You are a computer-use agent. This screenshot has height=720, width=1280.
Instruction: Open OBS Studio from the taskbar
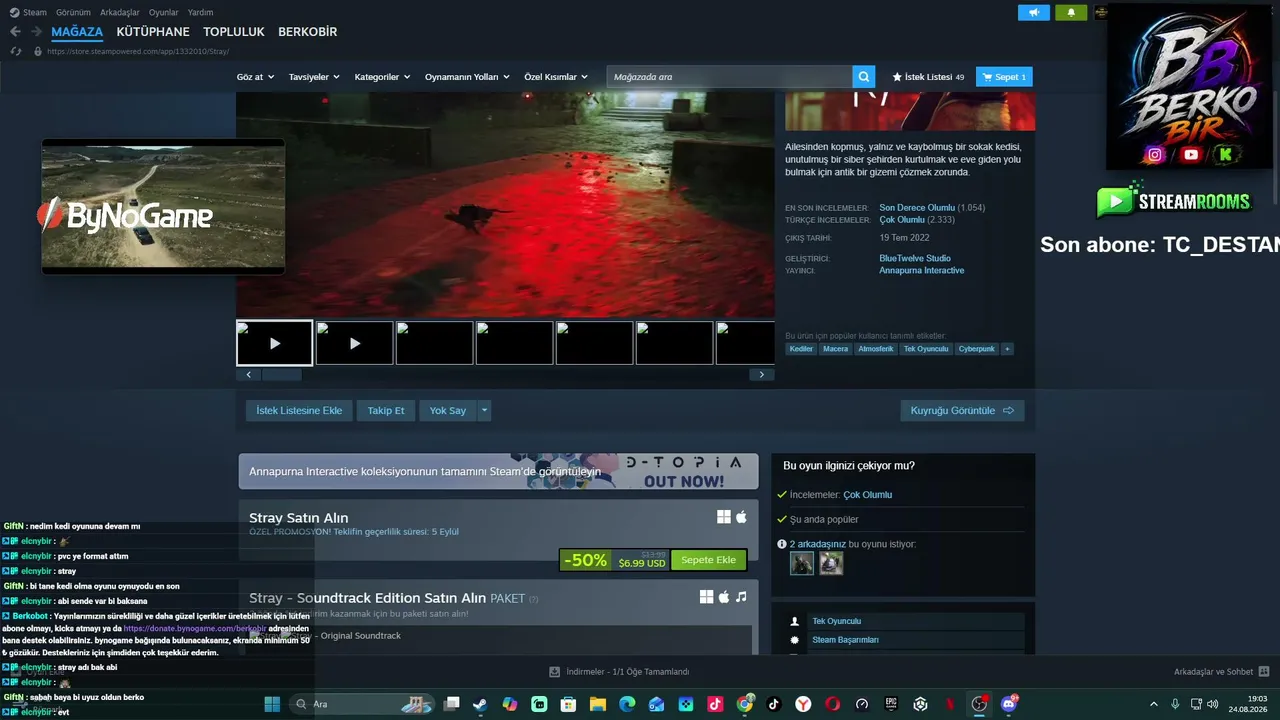coord(979,704)
